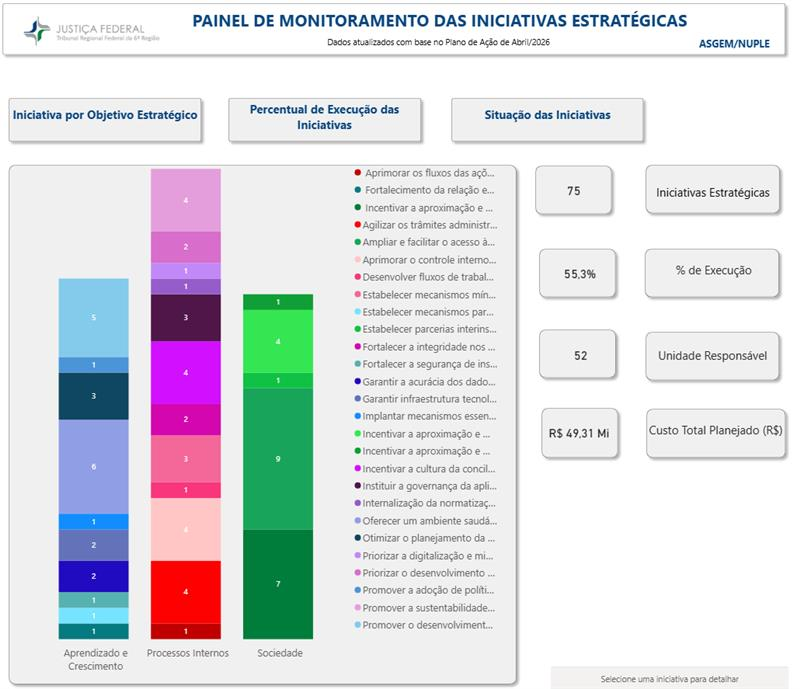The height and width of the screenshot is (689, 800).
Task: Select the light blue 5 segment in Aprendizado
Action: coord(93,317)
